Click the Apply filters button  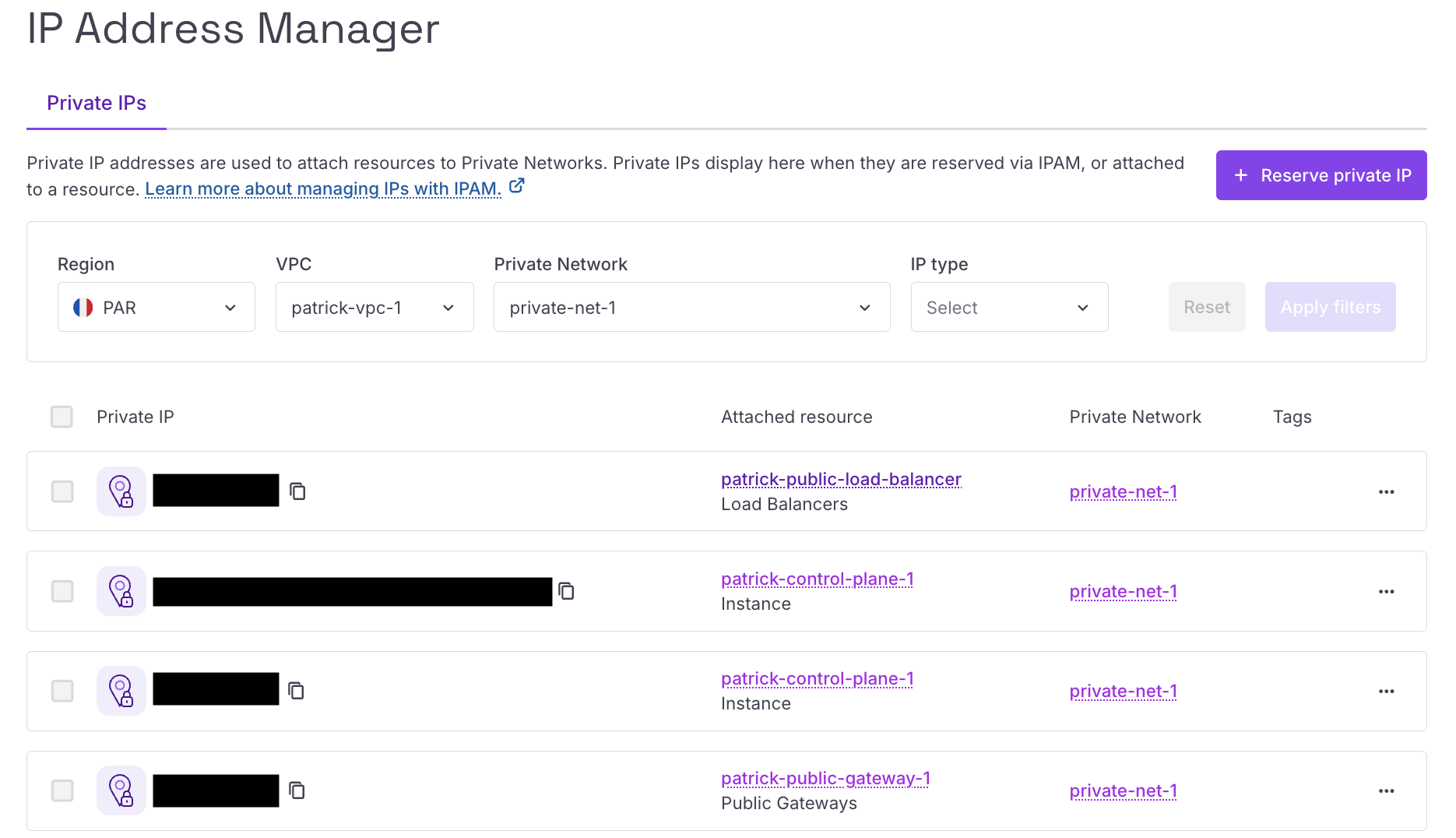pyautogui.click(x=1331, y=307)
